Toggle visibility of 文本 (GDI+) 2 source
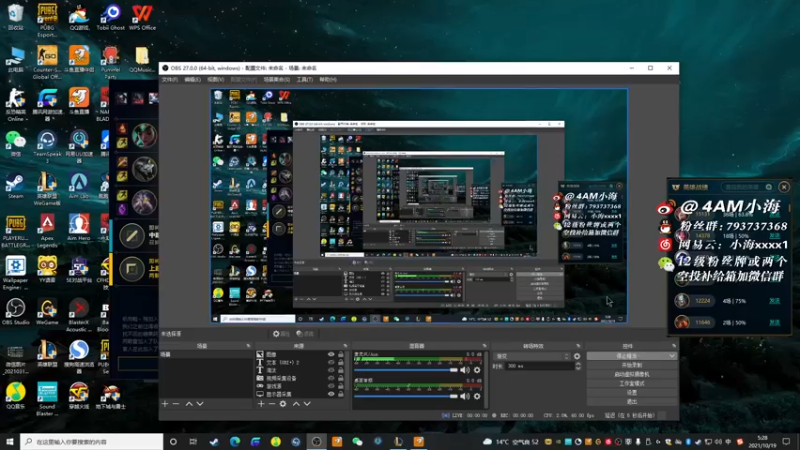 pos(331,362)
